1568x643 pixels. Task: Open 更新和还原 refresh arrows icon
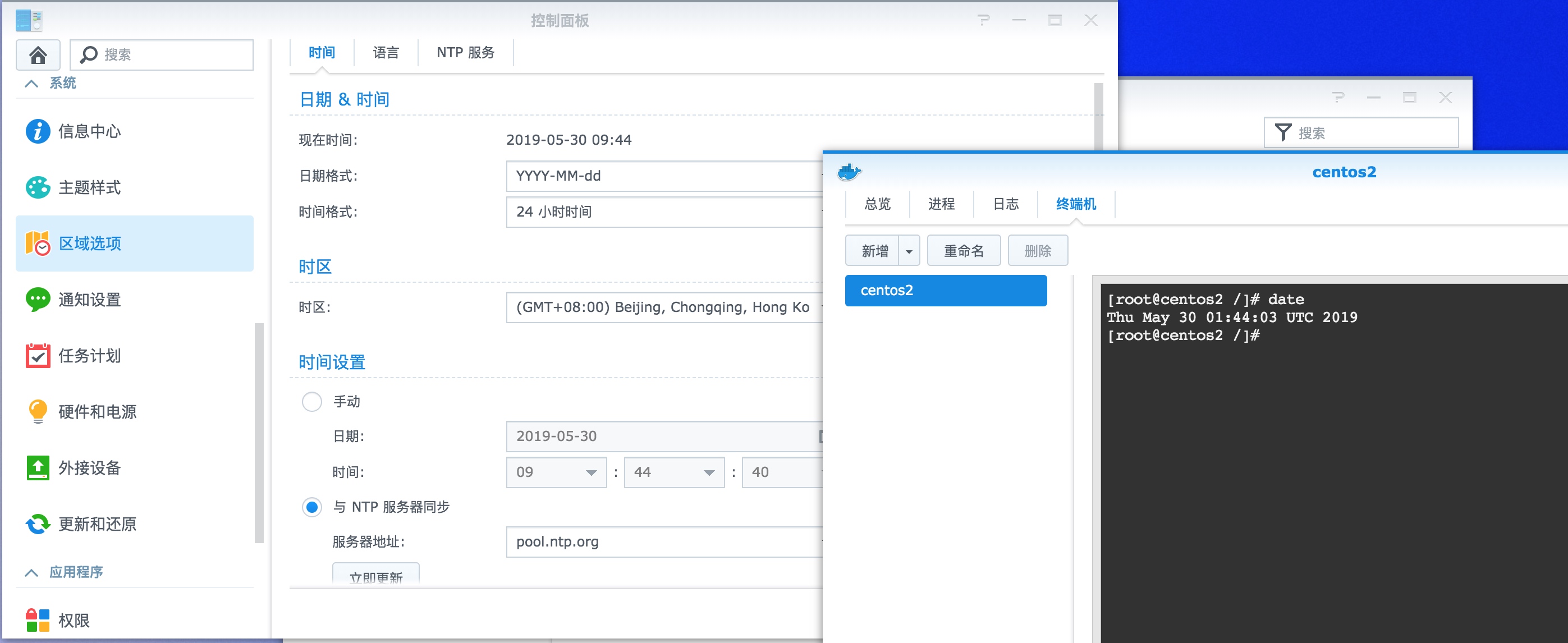(x=38, y=523)
